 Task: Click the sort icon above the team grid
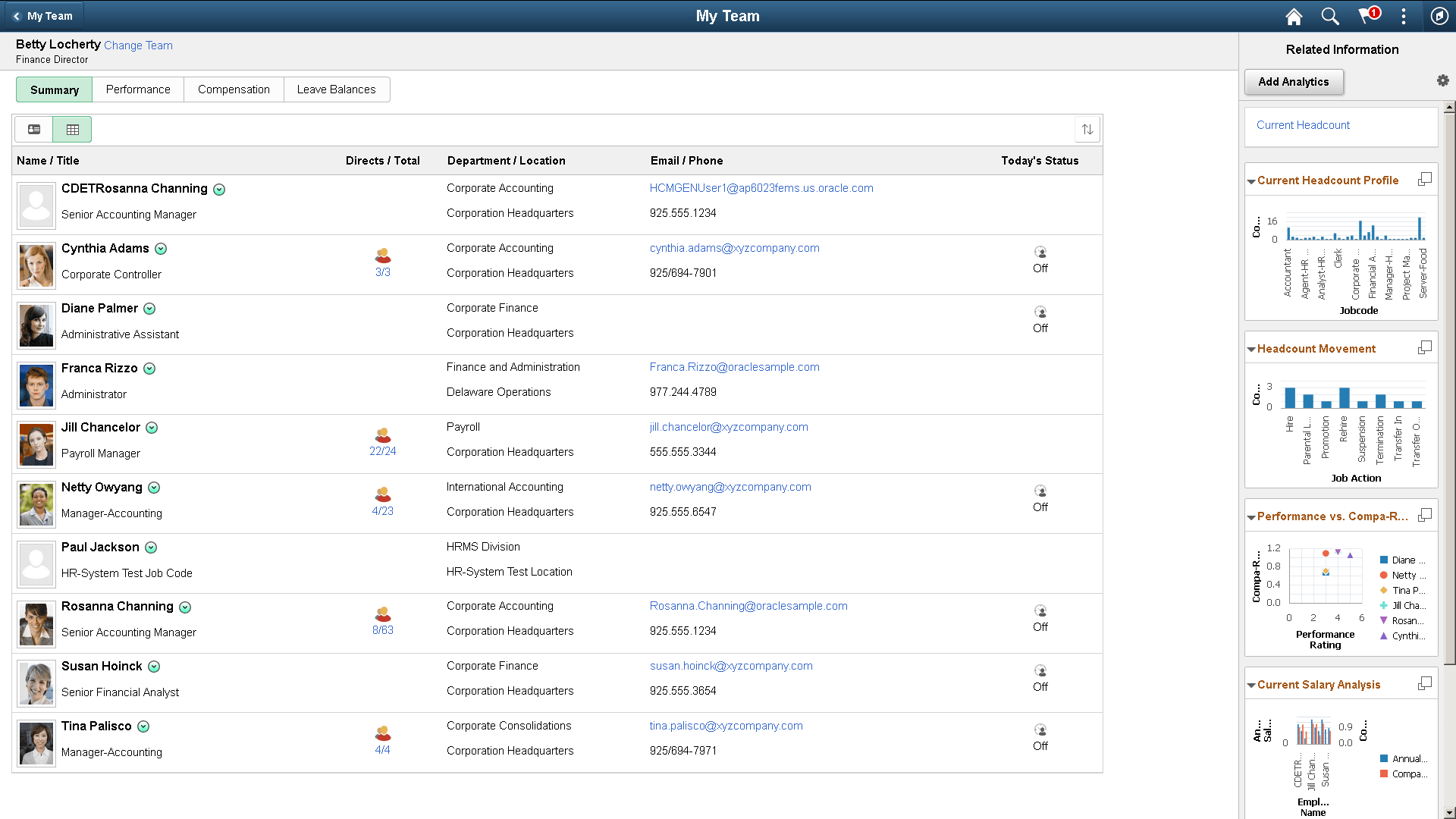point(1087,129)
